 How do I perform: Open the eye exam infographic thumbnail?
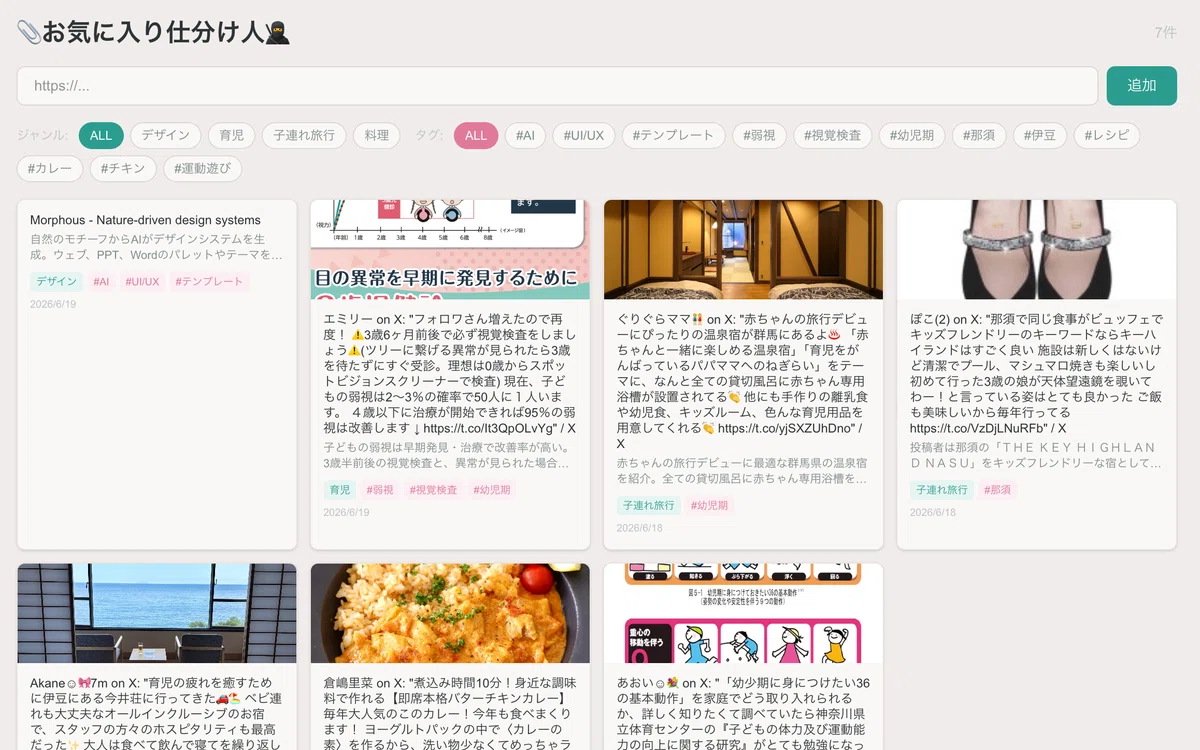pos(450,249)
